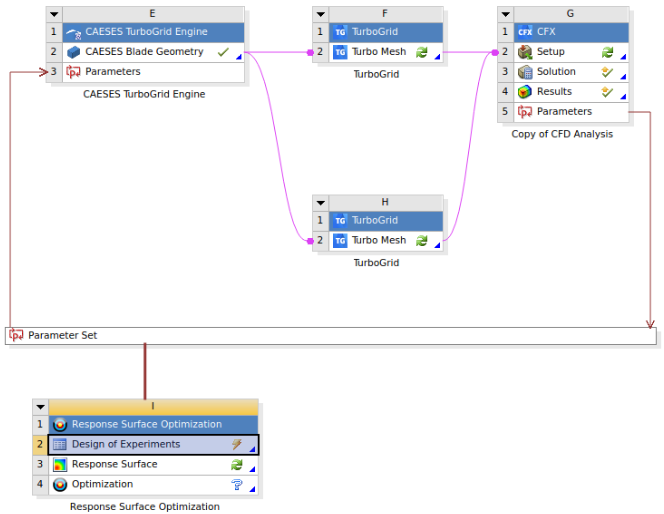Select the Response Surface cell

[x=153, y=464]
